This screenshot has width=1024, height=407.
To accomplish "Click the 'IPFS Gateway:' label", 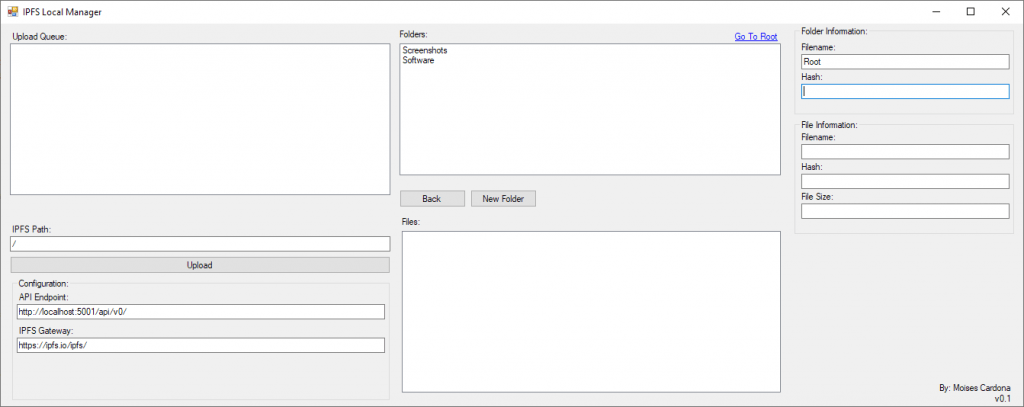I will (x=46, y=331).
